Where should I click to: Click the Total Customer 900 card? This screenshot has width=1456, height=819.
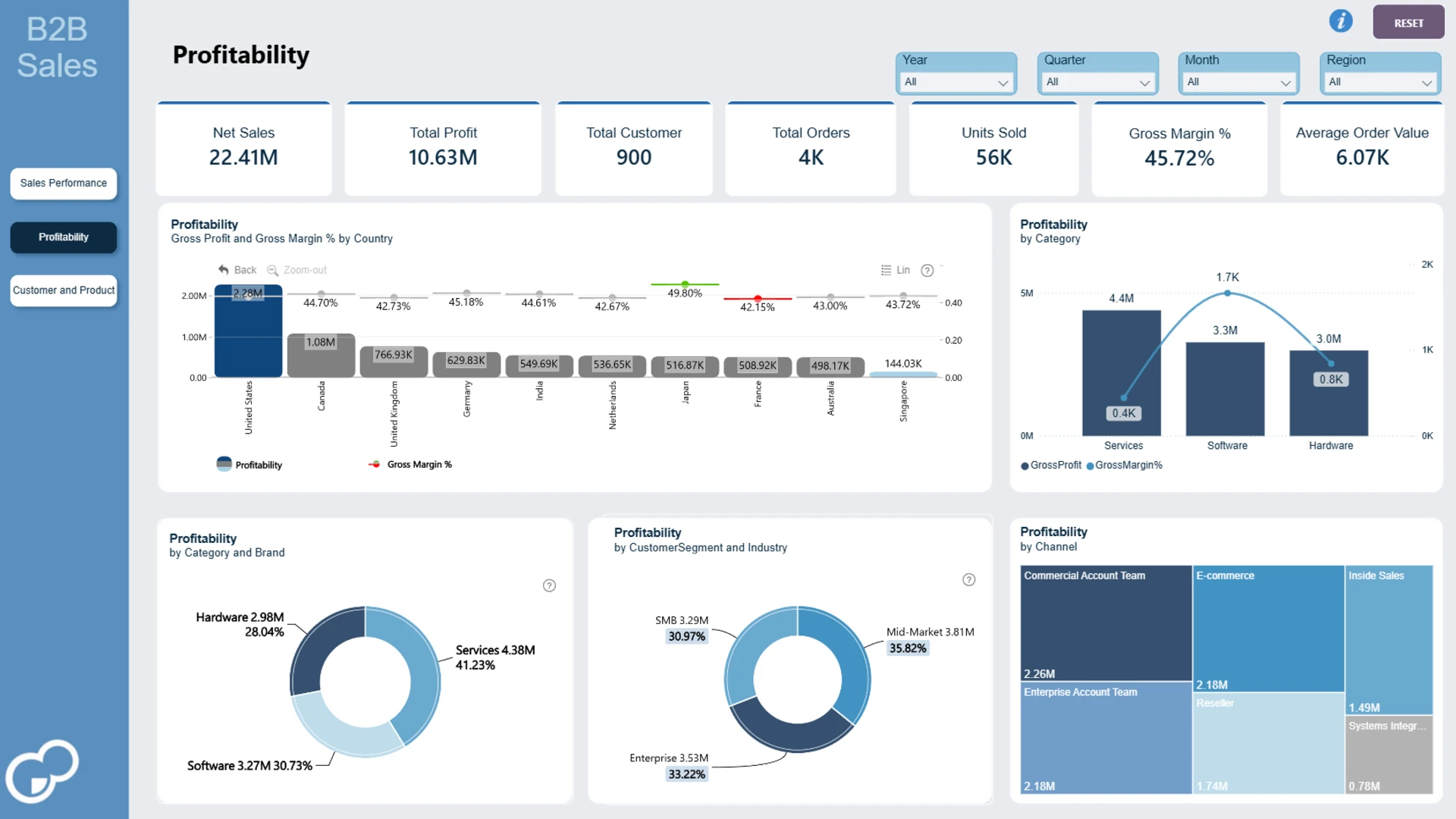click(634, 149)
